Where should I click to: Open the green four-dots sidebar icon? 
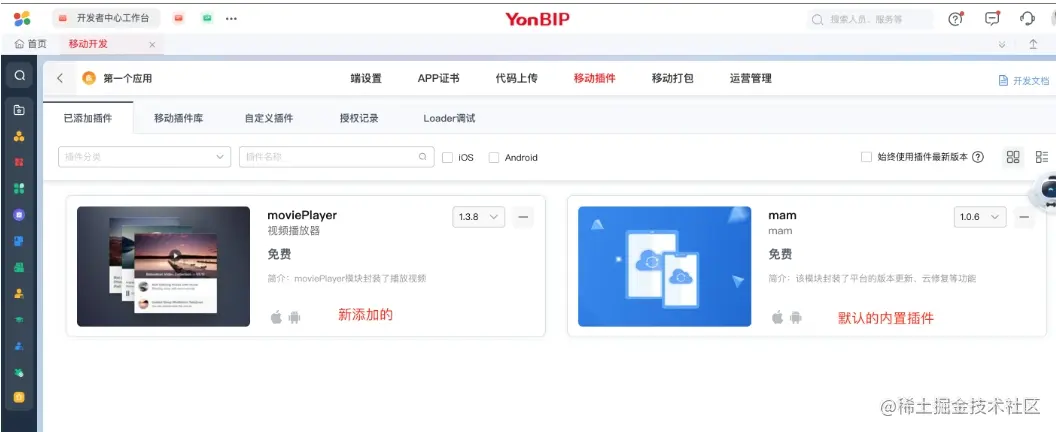[x=20, y=189]
